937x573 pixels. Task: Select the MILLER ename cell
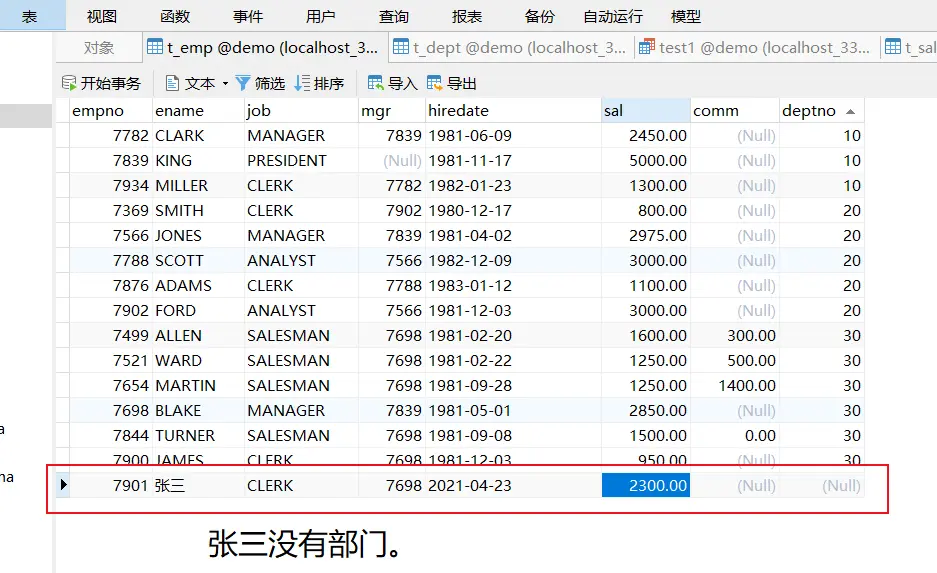198,186
